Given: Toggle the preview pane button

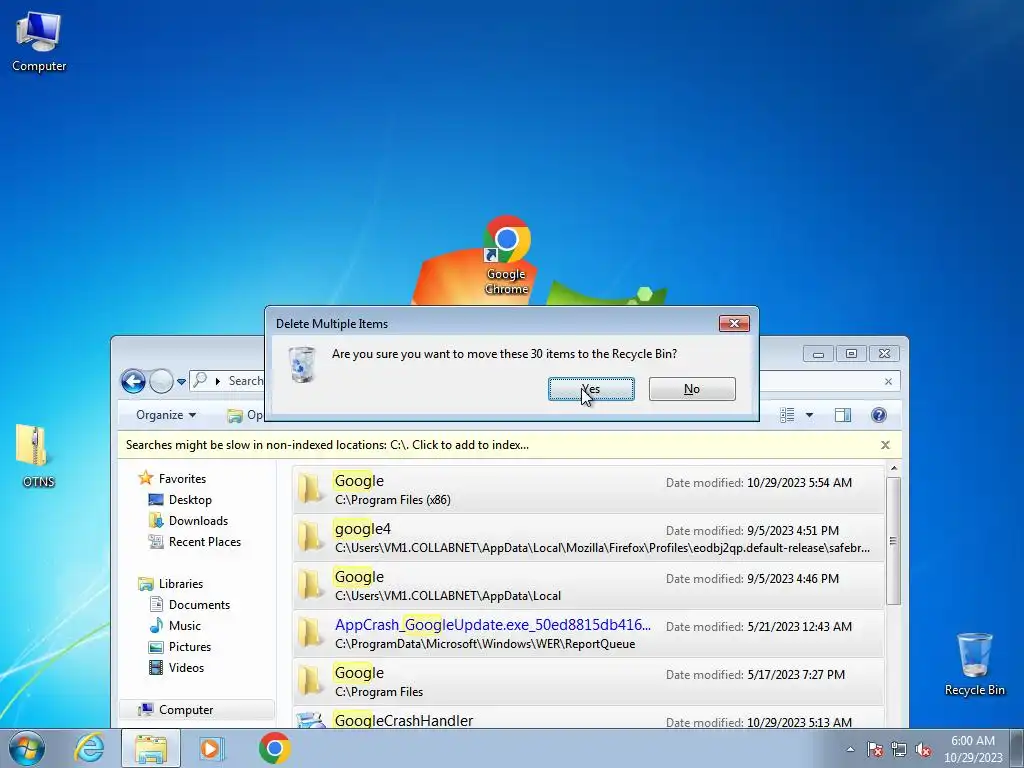Looking at the screenshot, I should coord(842,415).
